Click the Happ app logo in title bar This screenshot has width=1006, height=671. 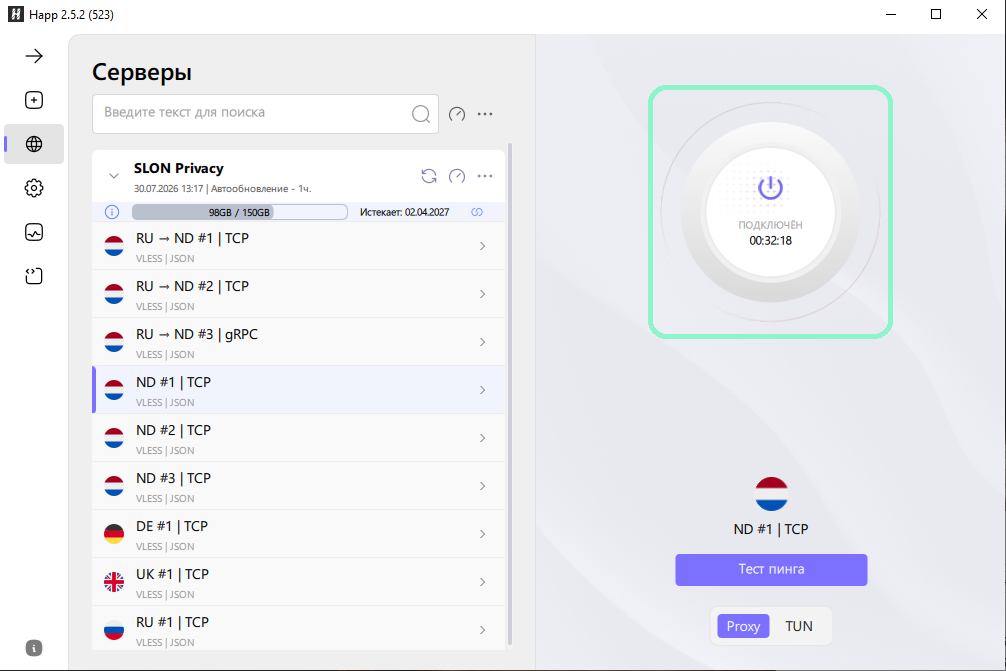click(15, 14)
